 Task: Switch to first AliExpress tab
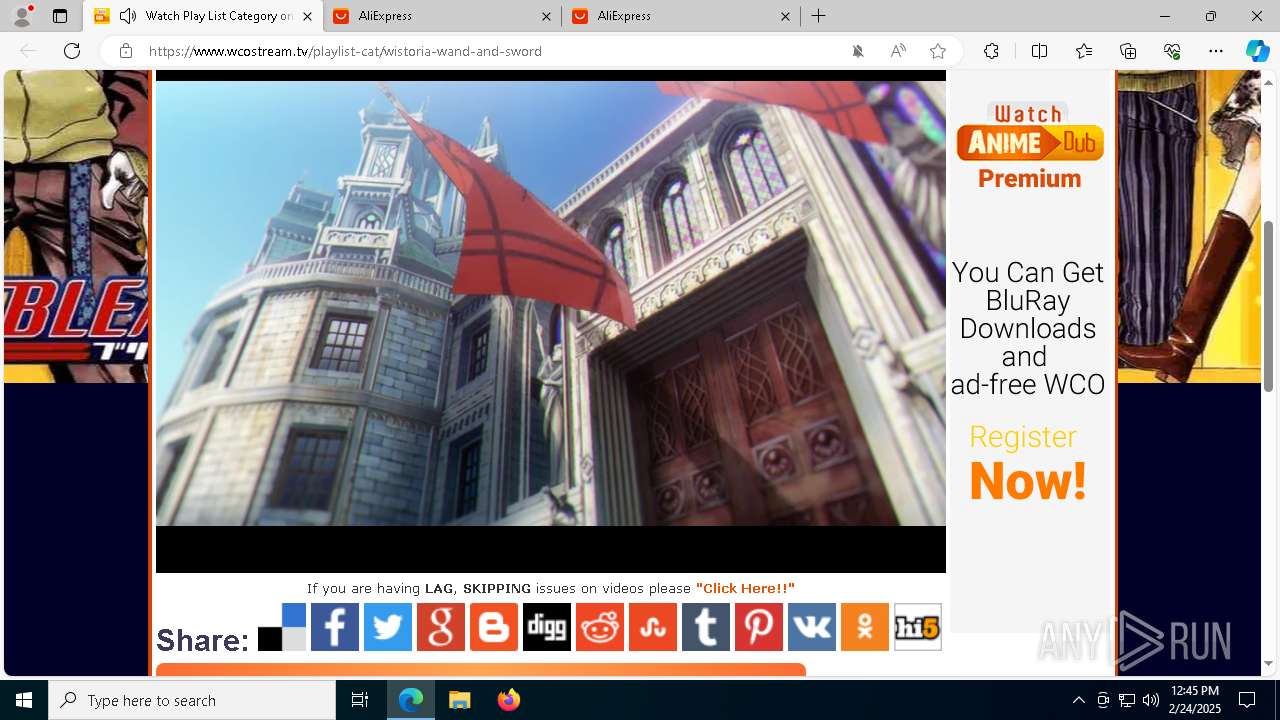click(x=444, y=16)
